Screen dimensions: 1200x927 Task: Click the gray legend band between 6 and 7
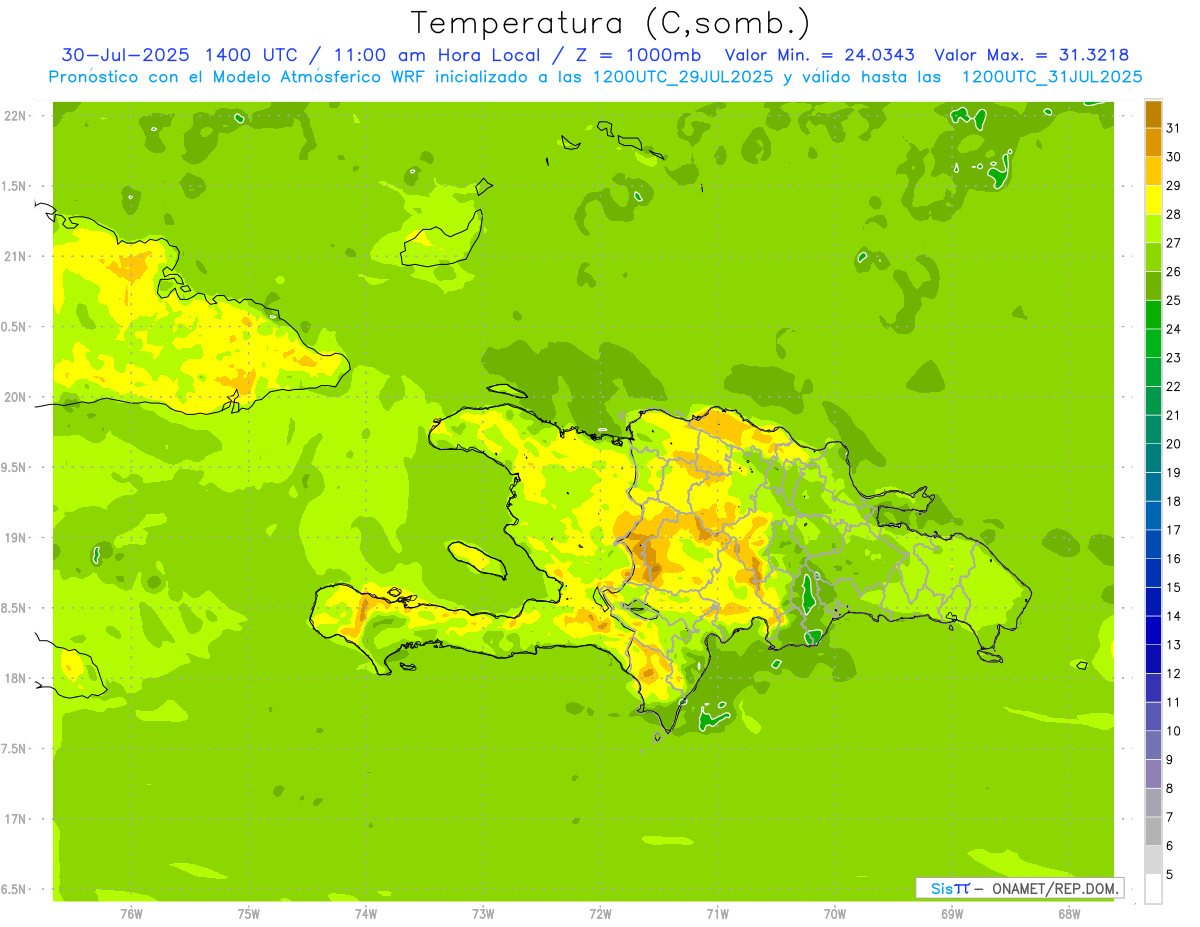[x=1153, y=831]
